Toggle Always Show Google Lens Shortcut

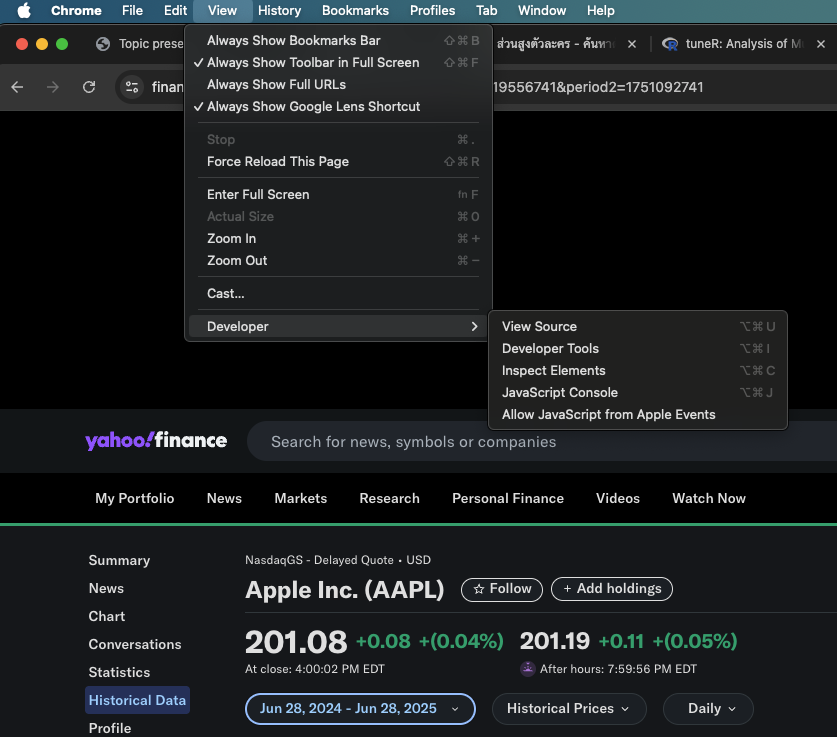tap(313, 107)
